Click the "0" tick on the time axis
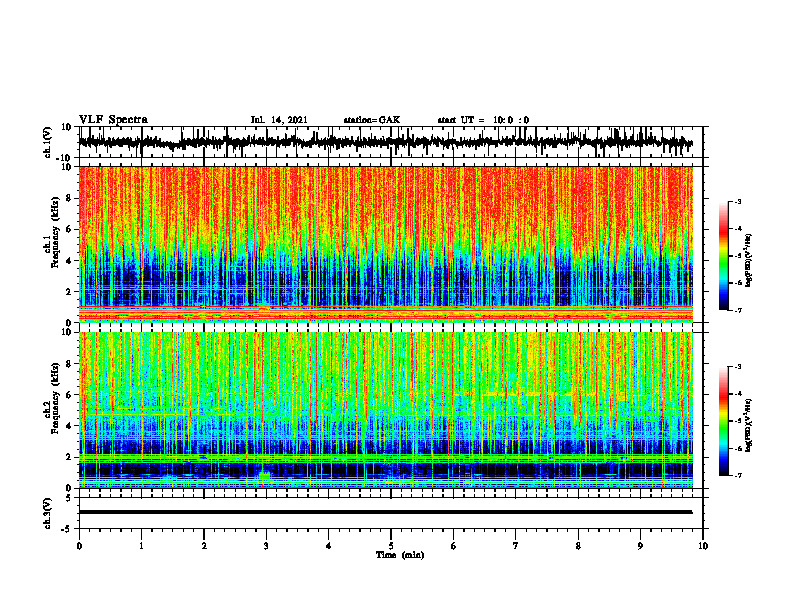 pos(79,546)
